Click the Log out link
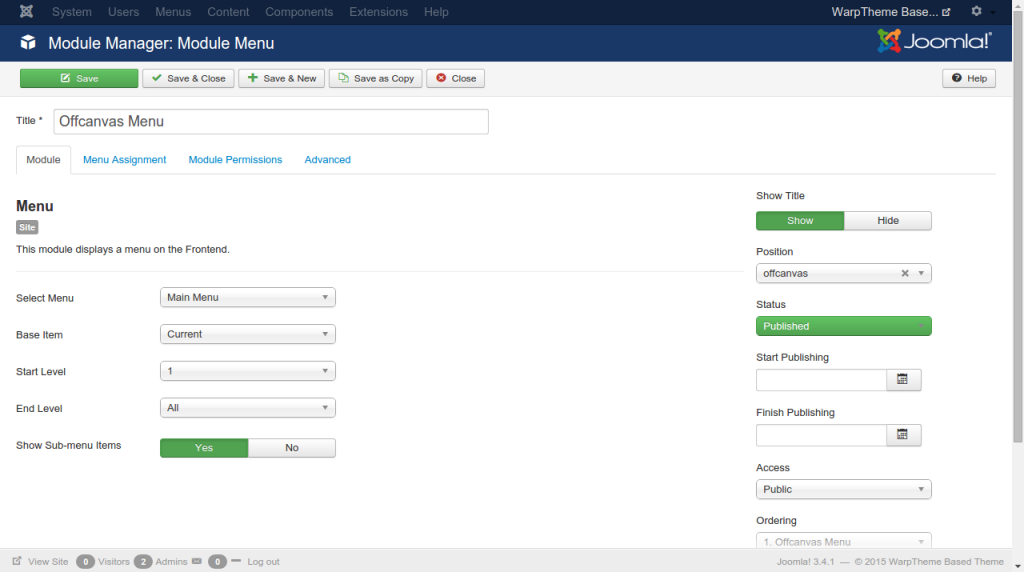The image size is (1024, 572). (263, 562)
